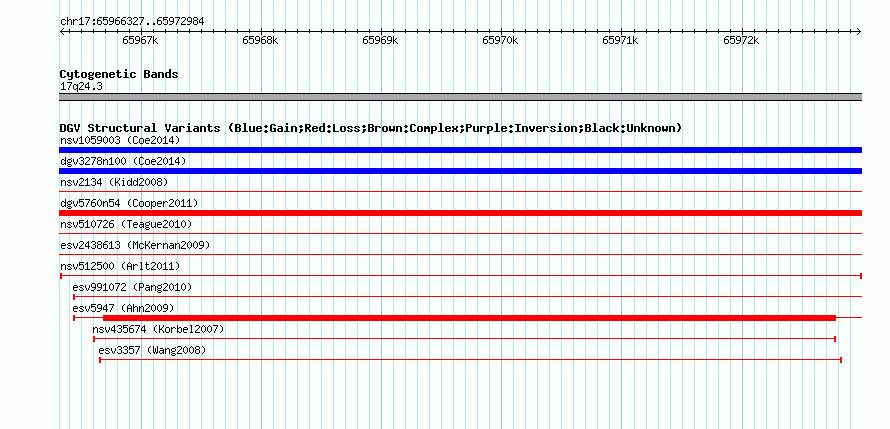890x429 pixels.
Task: Select the thick red esv5947 loss bar
Action: (x=469, y=318)
